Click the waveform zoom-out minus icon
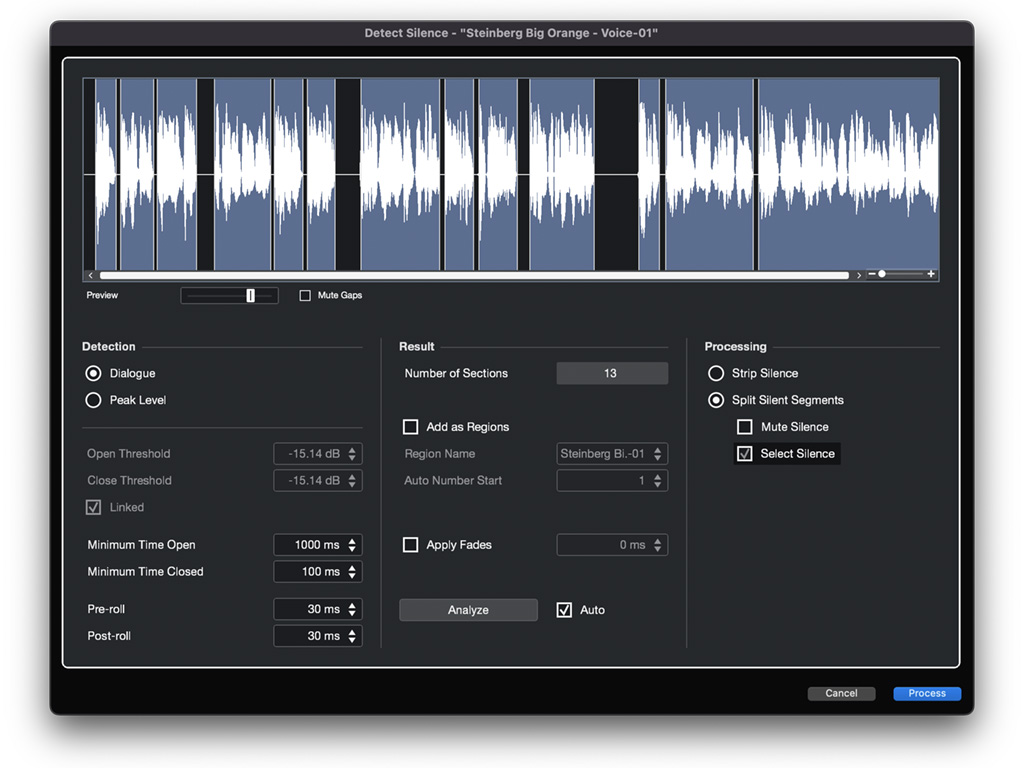Viewport: 1024px width, 768px height. coord(872,274)
